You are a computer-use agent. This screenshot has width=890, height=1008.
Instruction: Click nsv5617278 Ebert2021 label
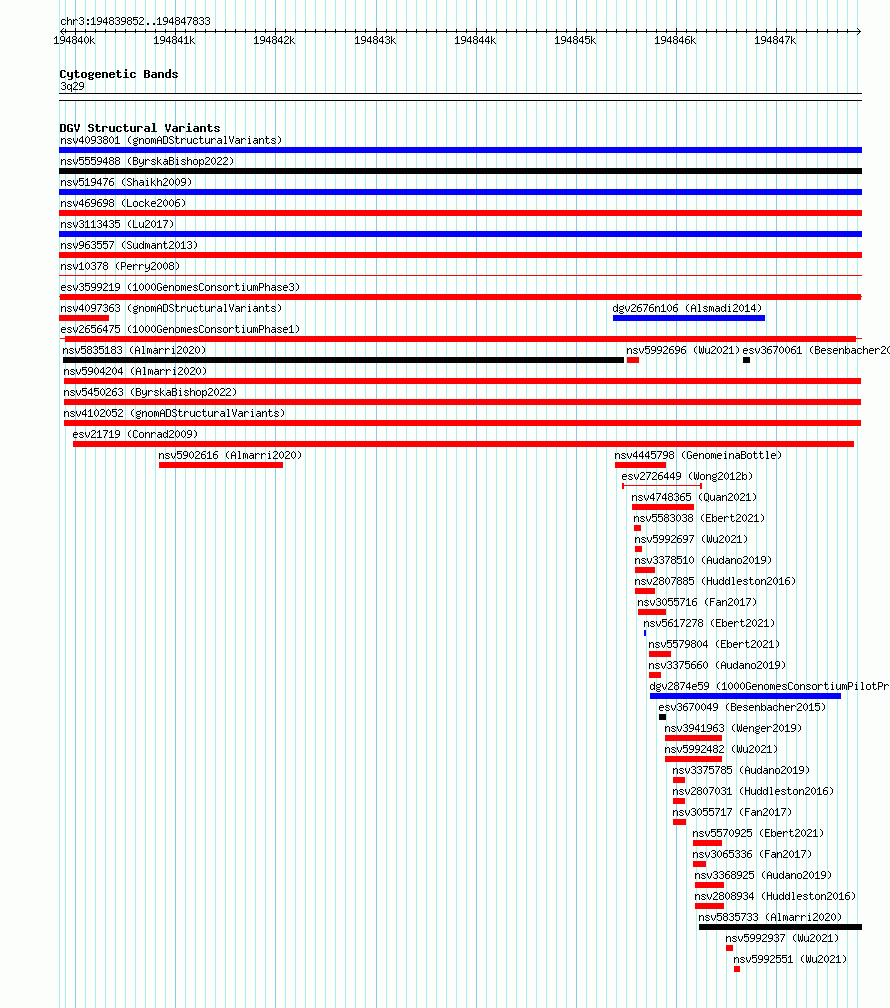[709, 624]
